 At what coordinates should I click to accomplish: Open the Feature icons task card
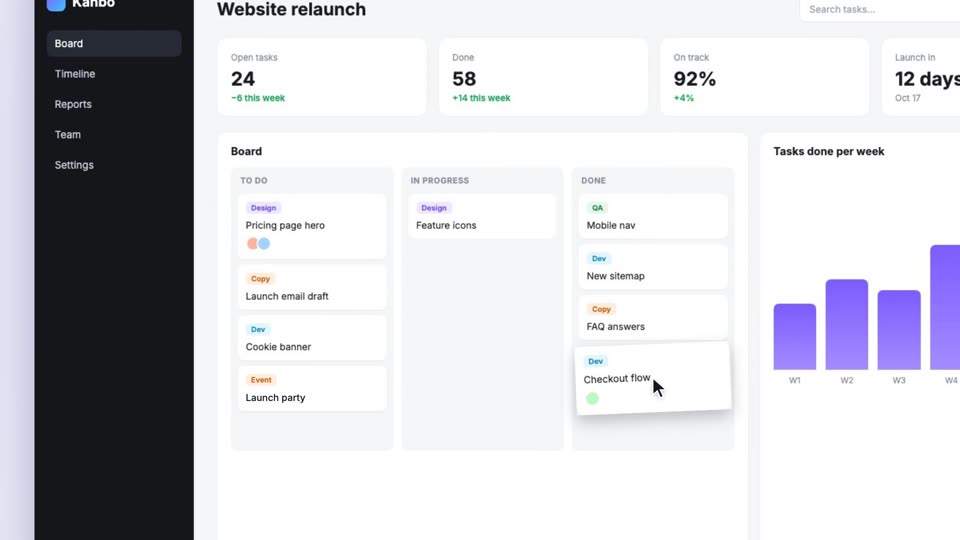tap(482, 216)
